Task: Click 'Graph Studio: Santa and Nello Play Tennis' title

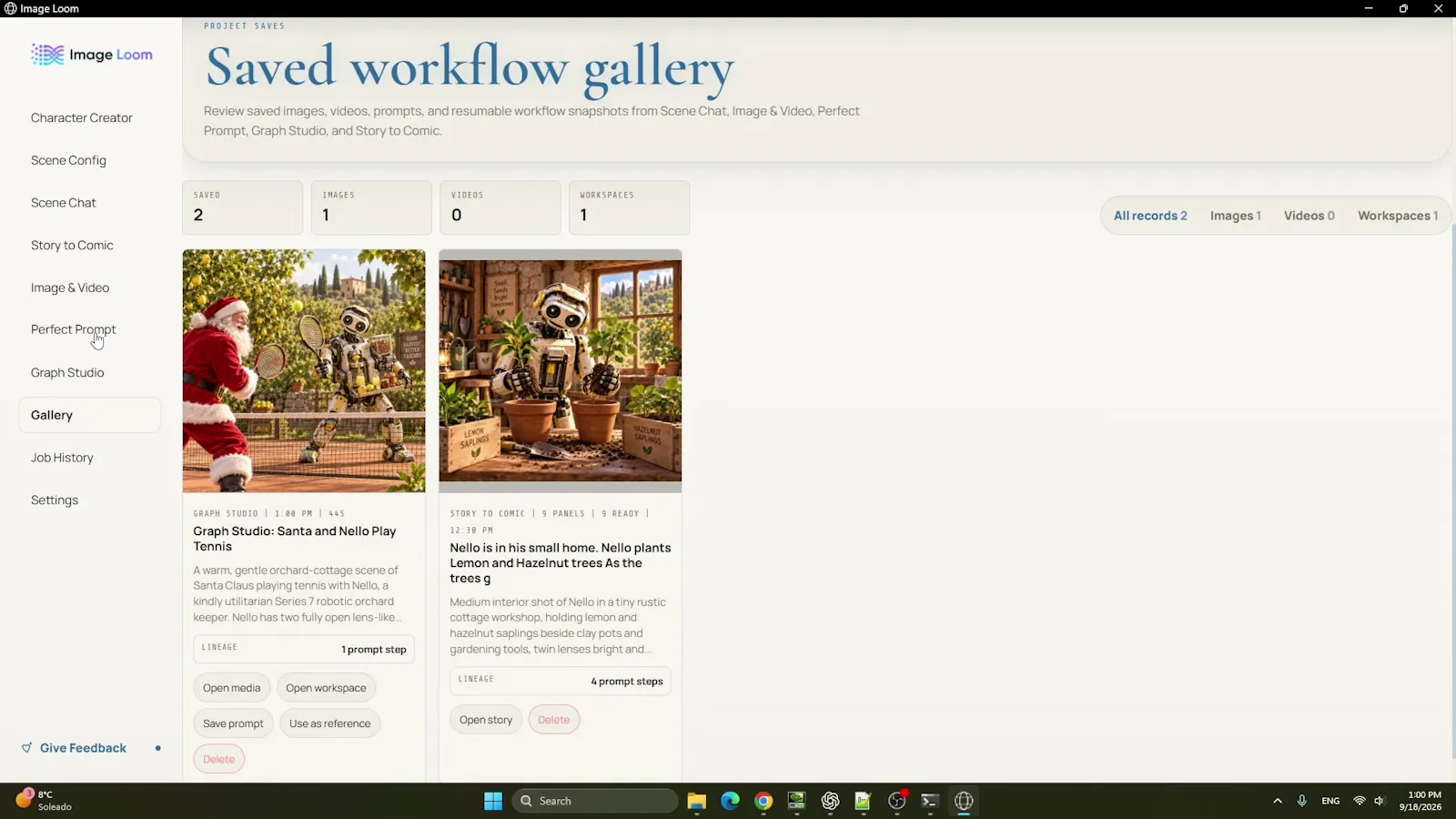Action: (x=295, y=539)
